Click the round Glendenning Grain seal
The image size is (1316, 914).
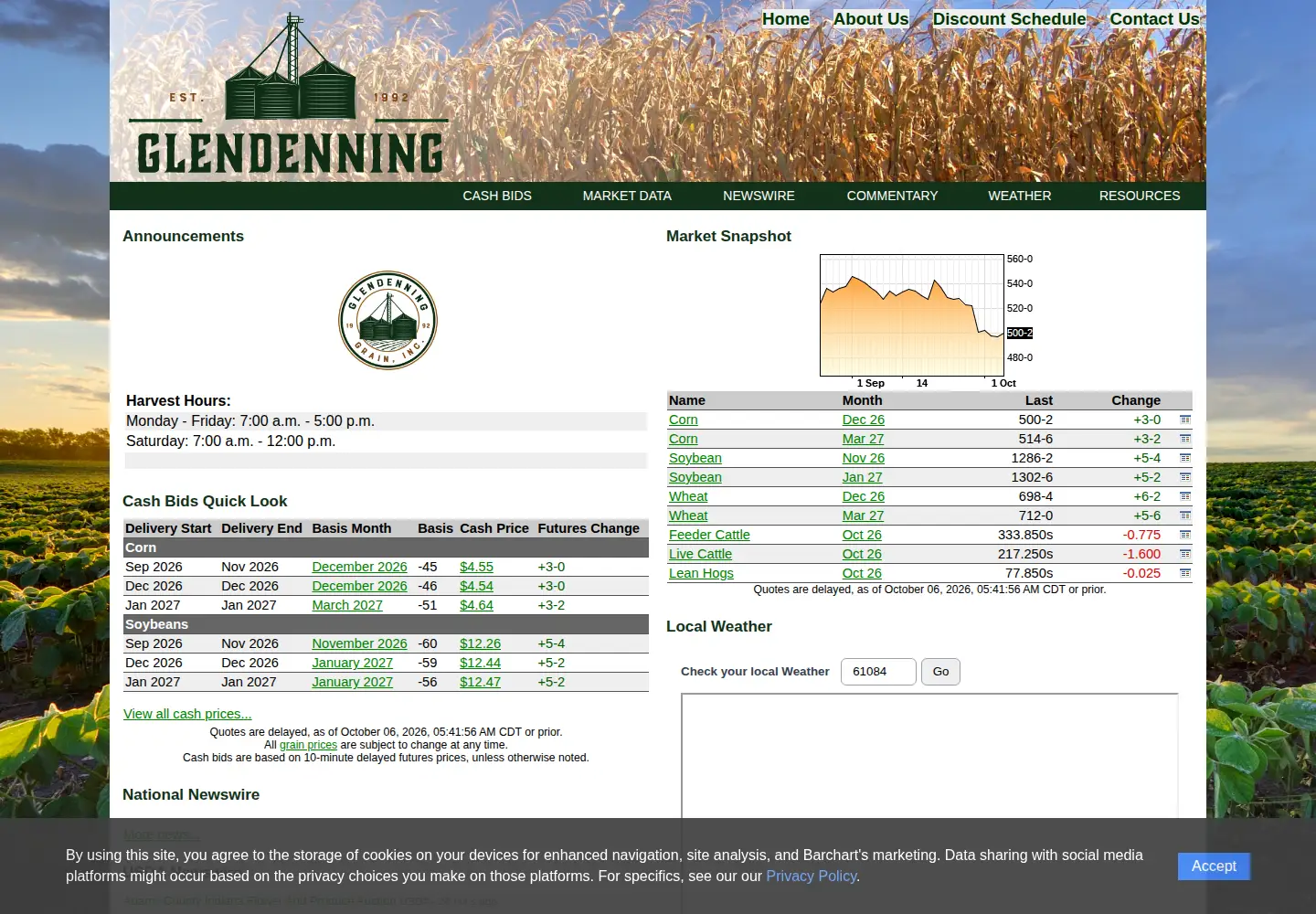pyautogui.click(x=387, y=320)
